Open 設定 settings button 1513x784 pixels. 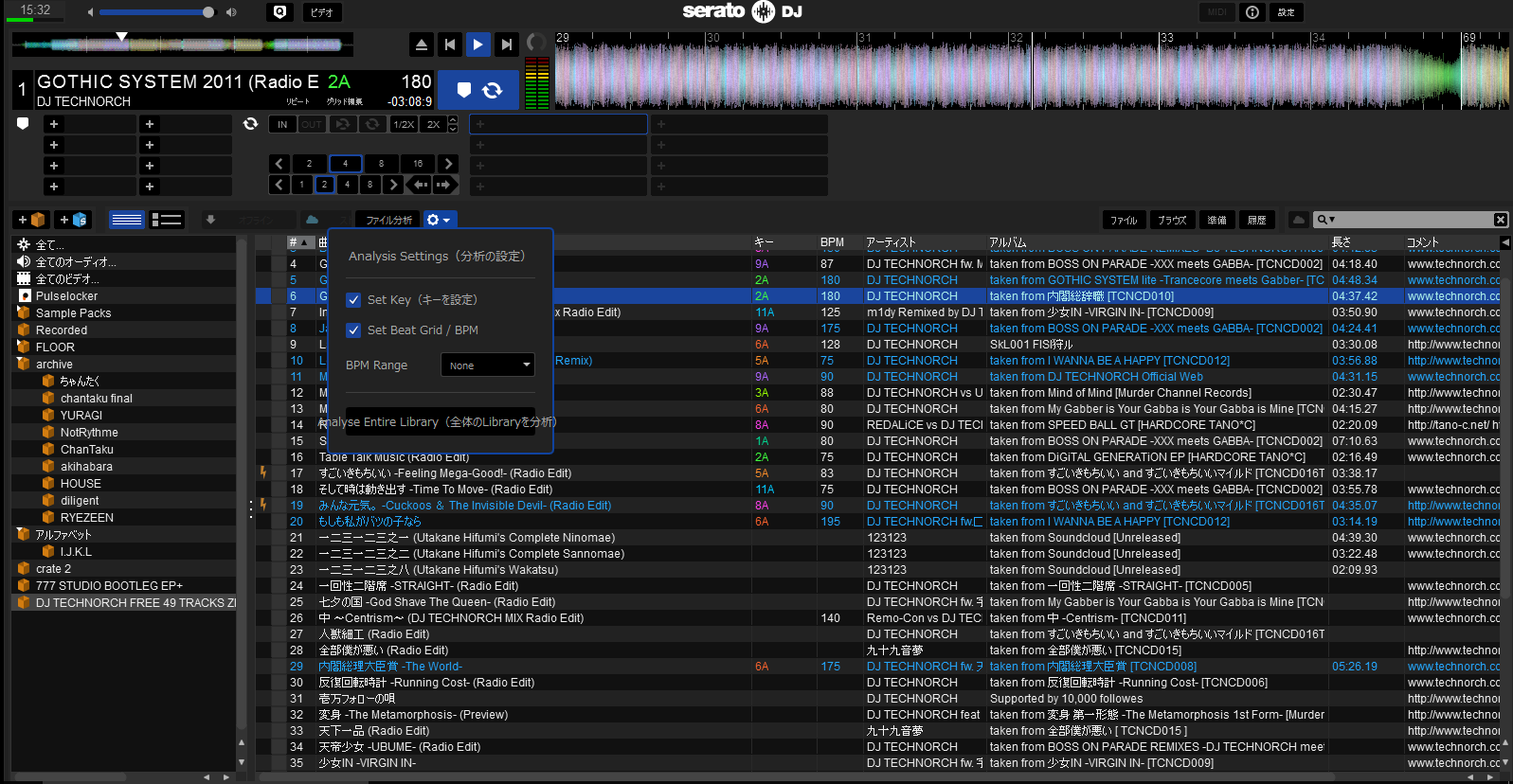pos(1286,12)
